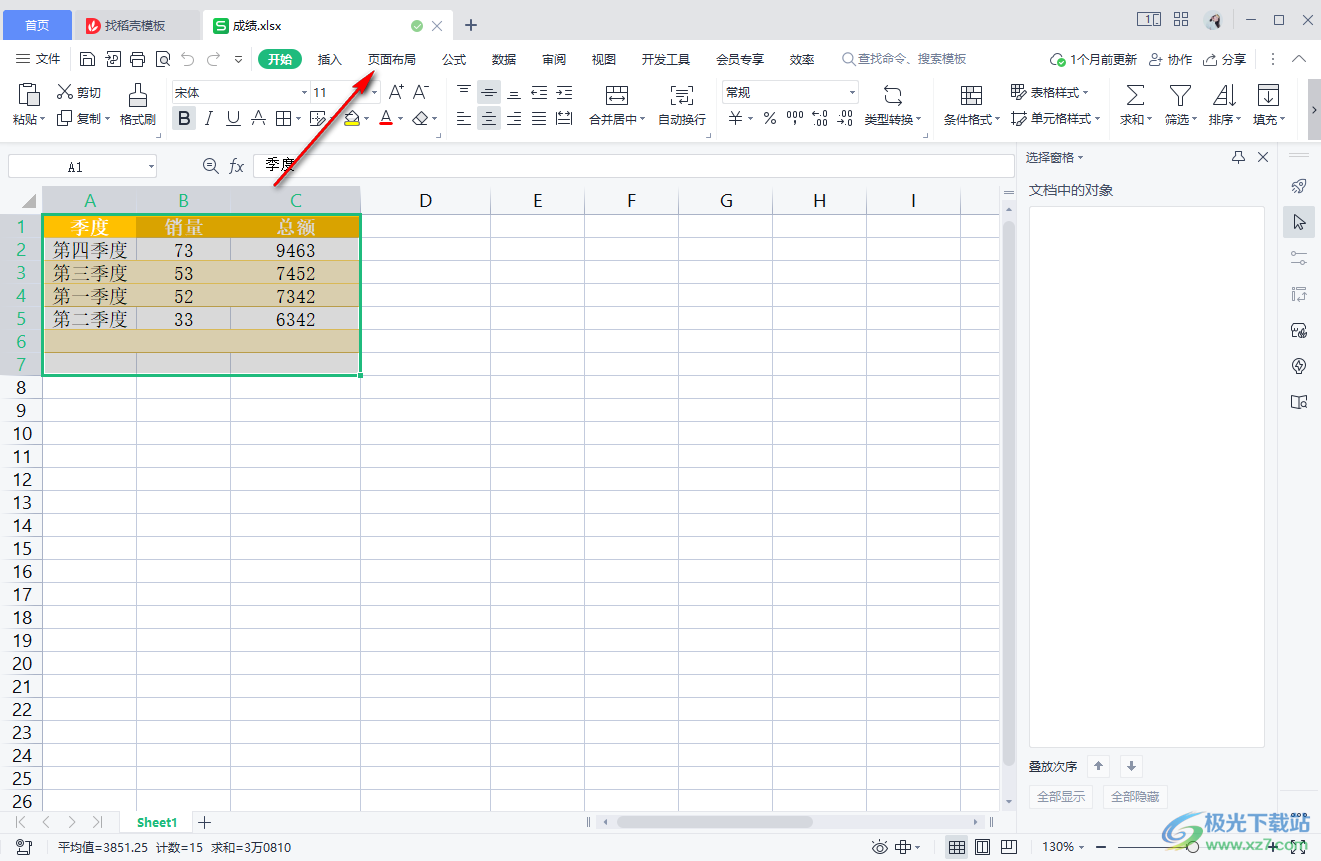
Task: Click the Sum (求和) sigma icon
Action: (1135, 95)
